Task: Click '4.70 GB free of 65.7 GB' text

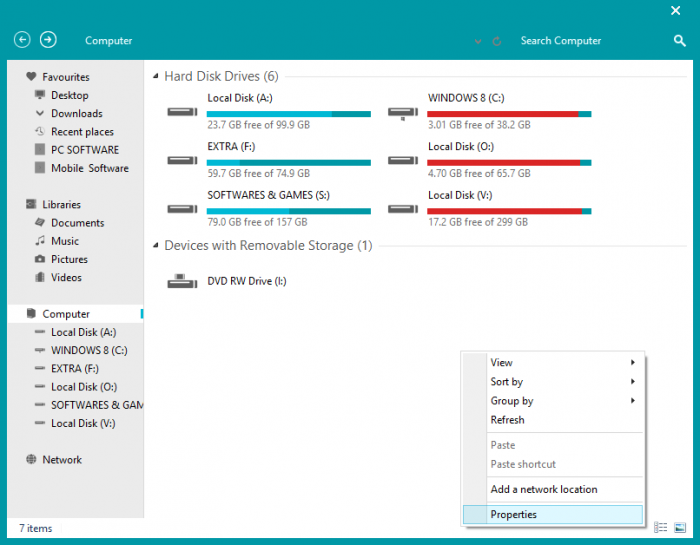Action: [x=479, y=174]
